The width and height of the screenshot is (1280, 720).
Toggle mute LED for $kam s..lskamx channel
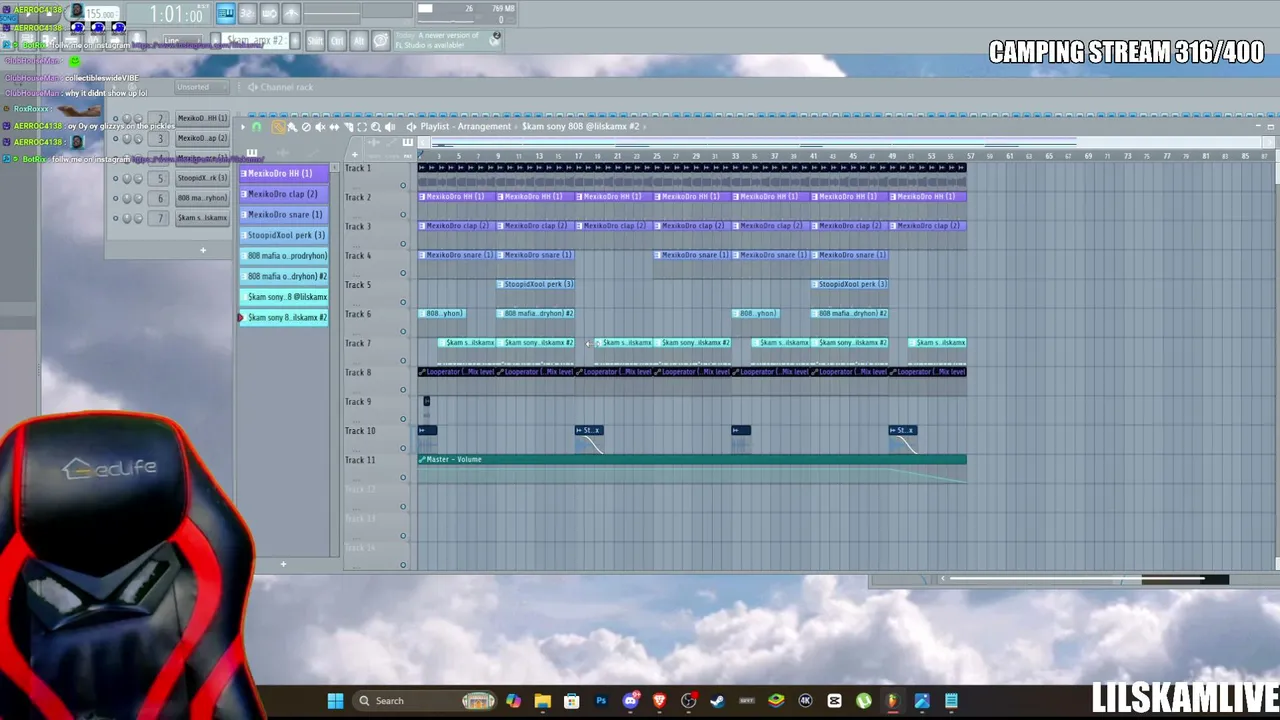[x=115, y=218]
